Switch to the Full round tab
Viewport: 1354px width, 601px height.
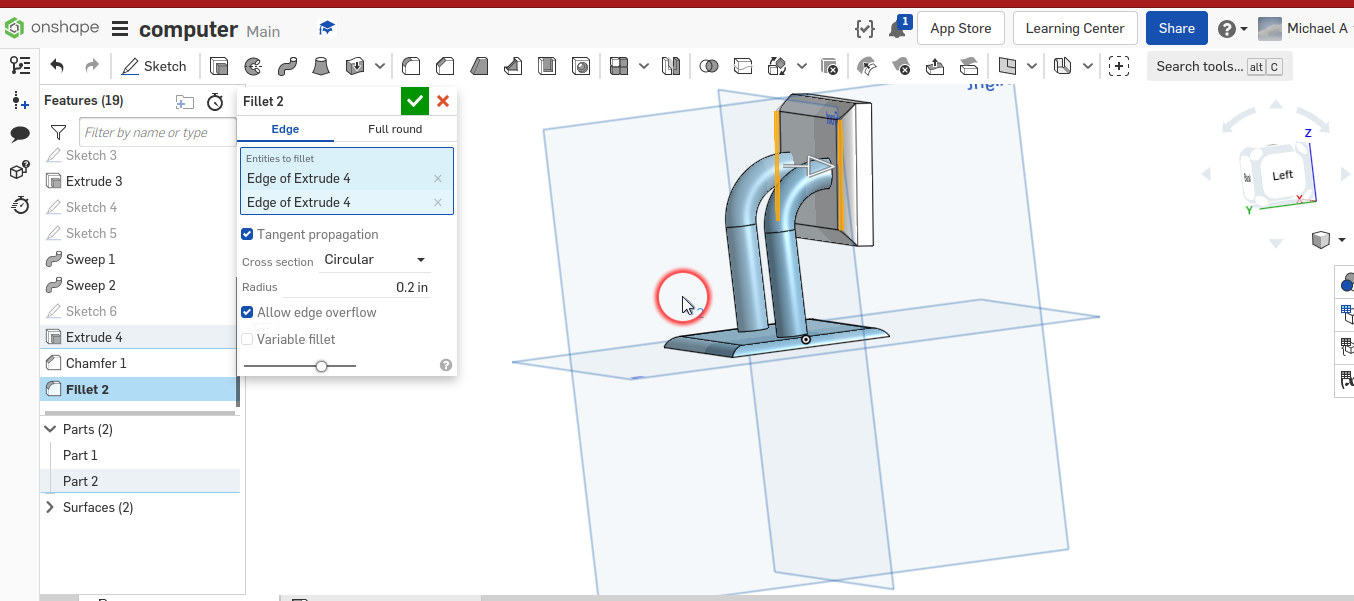(395, 129)
